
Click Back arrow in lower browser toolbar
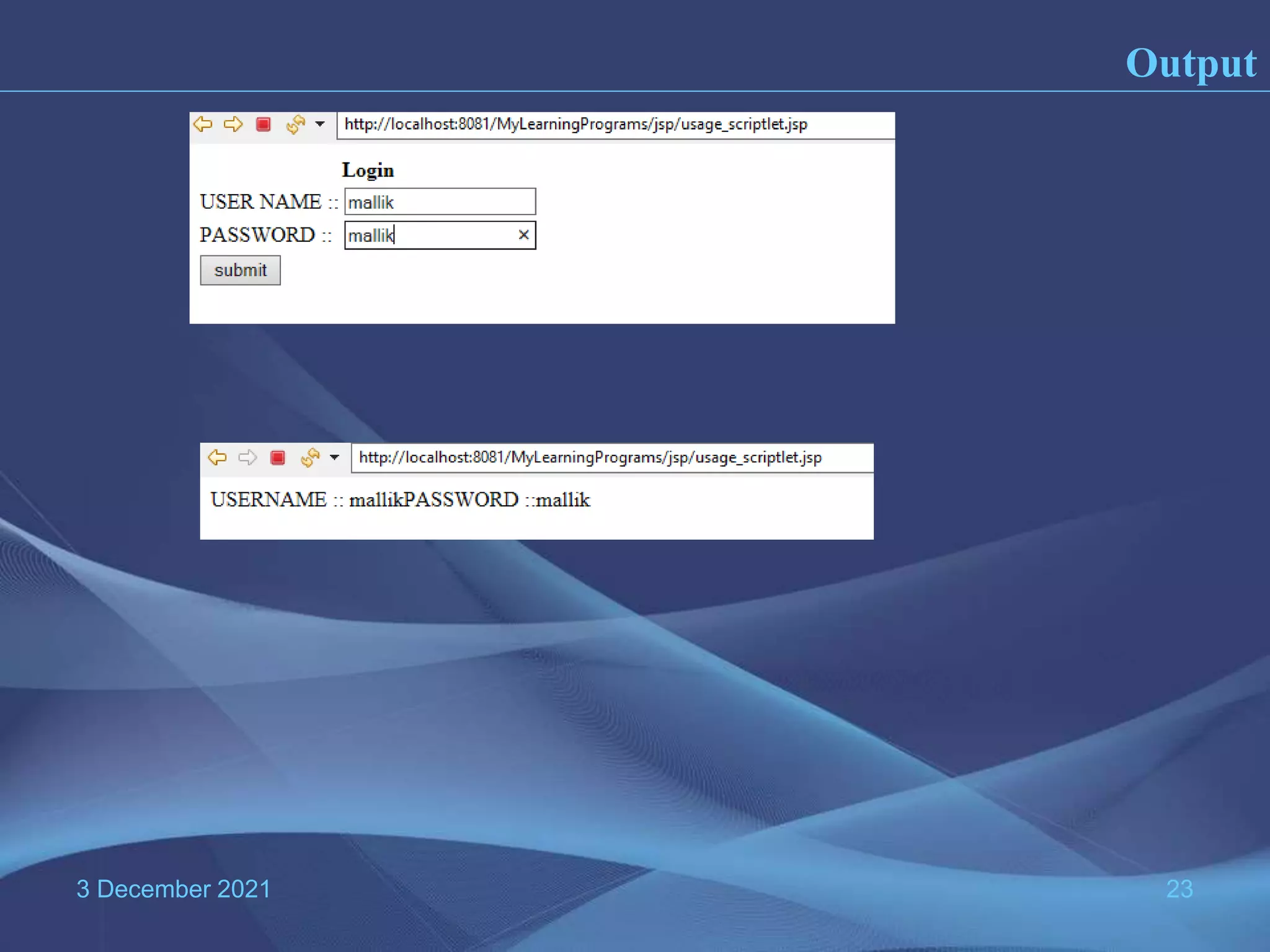[217, 457]
